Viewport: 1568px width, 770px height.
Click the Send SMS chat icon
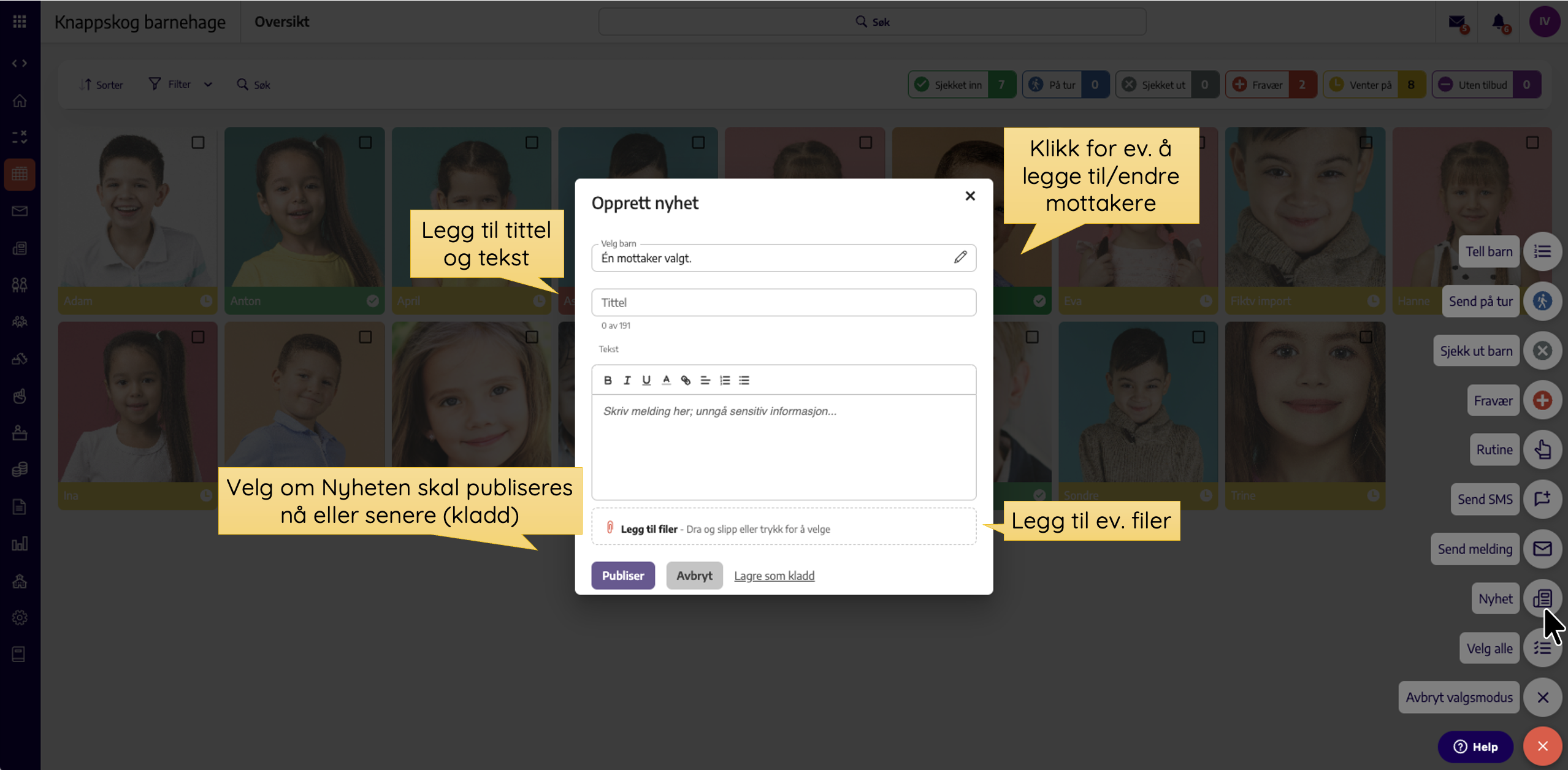tap(1542, 499)
